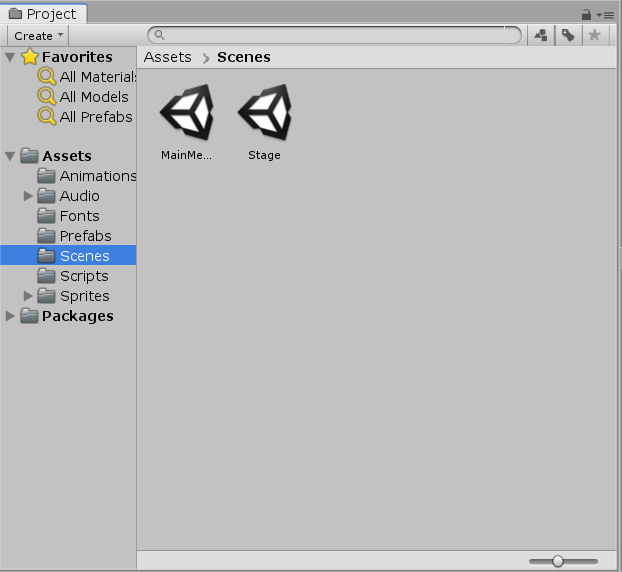Select the Stage scene asset
This screenshot has width=622, height=572.
264,121
